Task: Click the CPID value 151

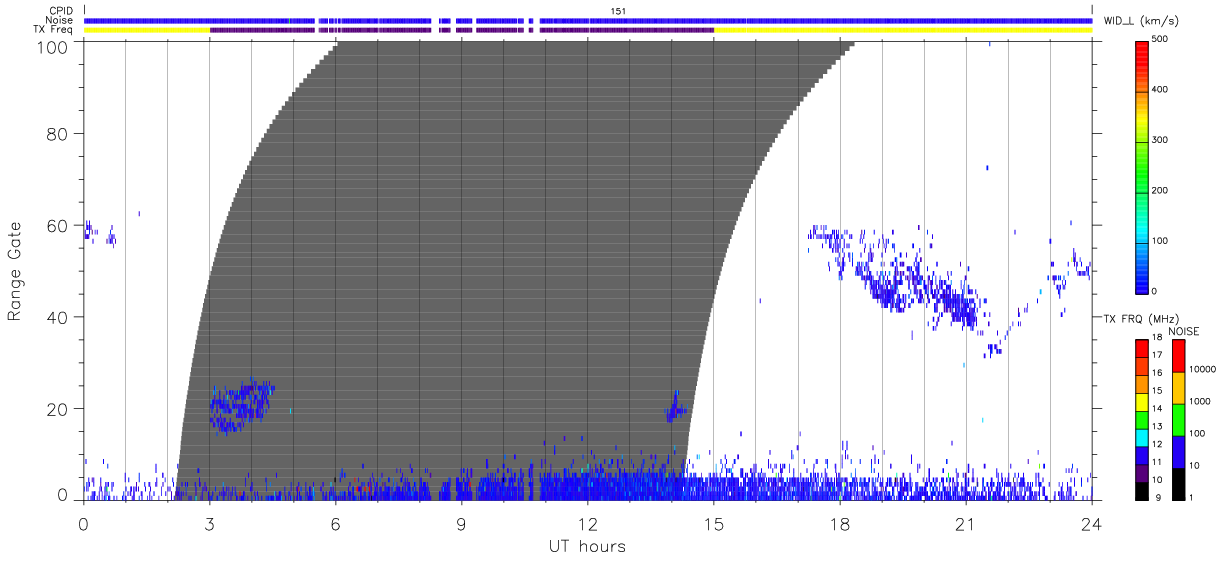Action: (x=618, y=11)
